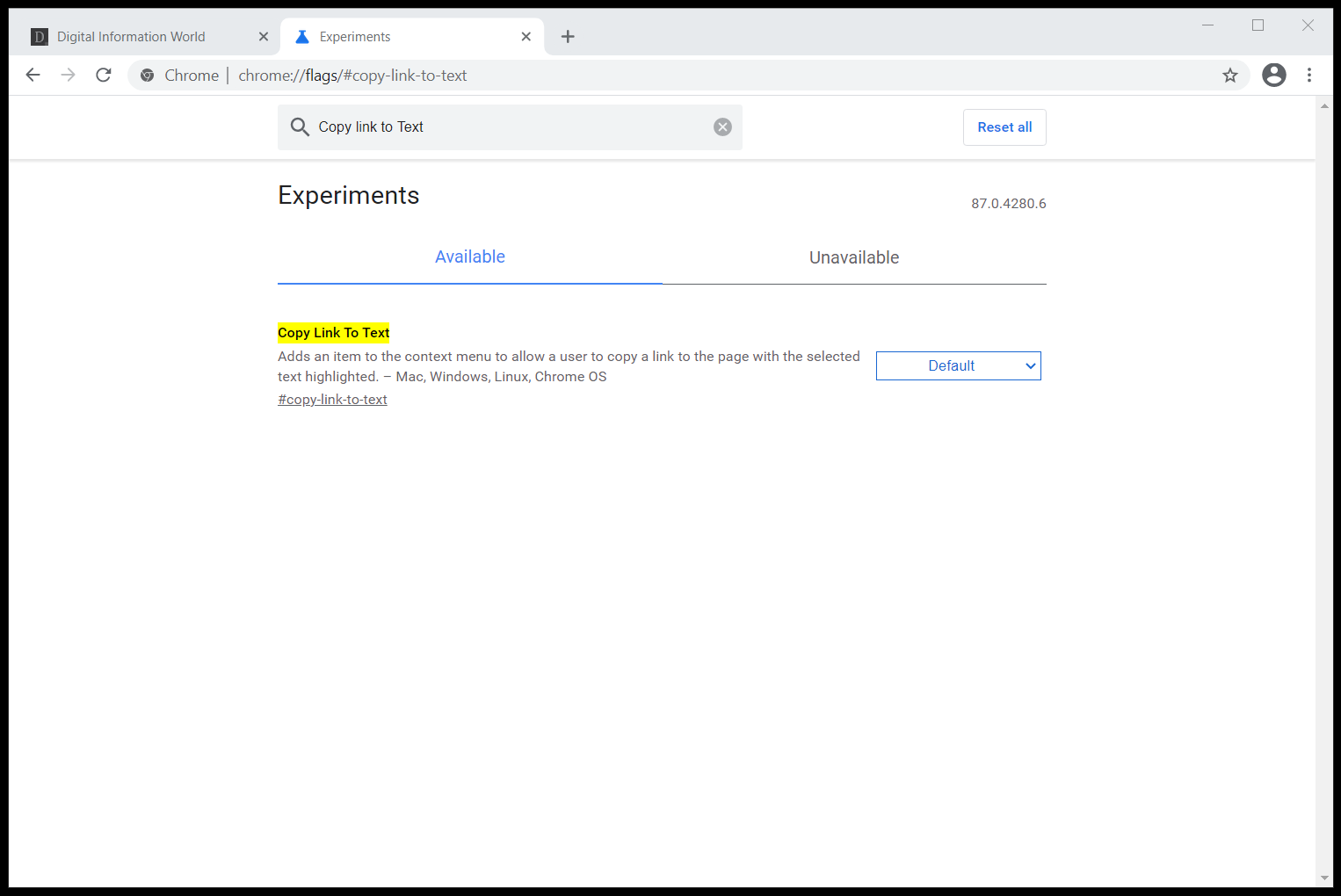Click the search magnifier icon

[x=300, y=127]
